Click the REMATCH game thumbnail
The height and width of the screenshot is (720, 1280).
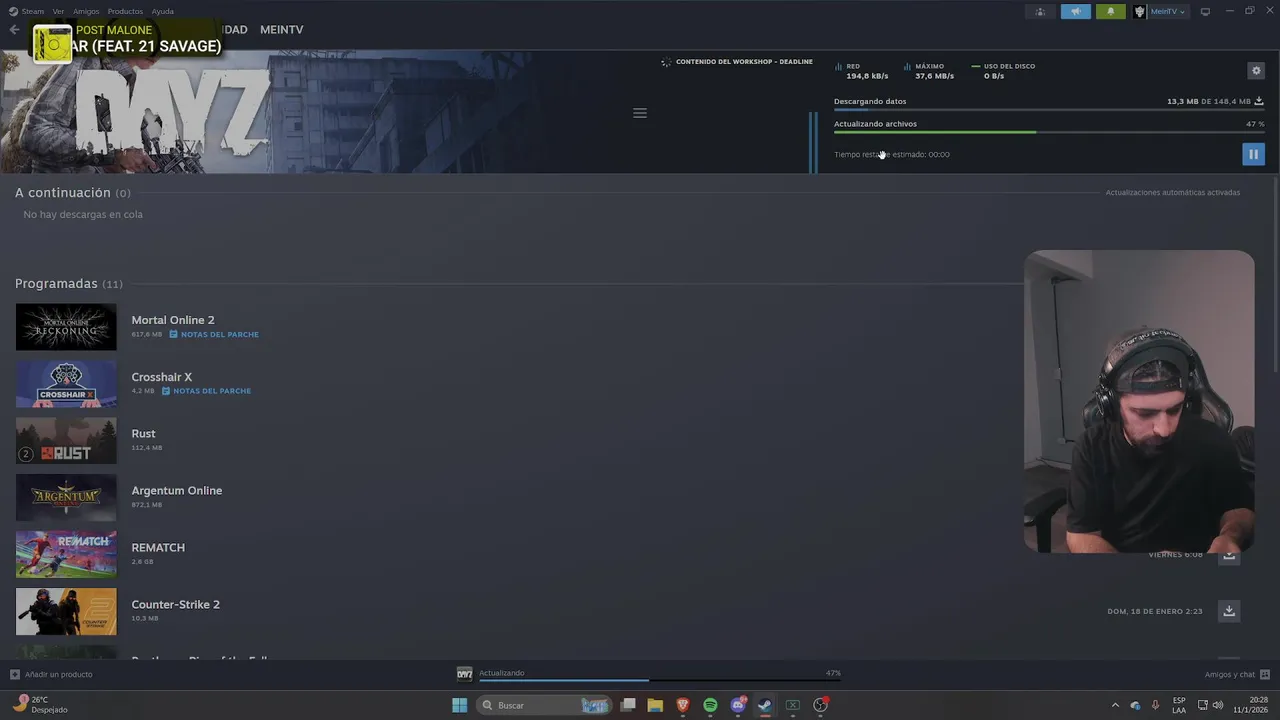pos(66,554)
